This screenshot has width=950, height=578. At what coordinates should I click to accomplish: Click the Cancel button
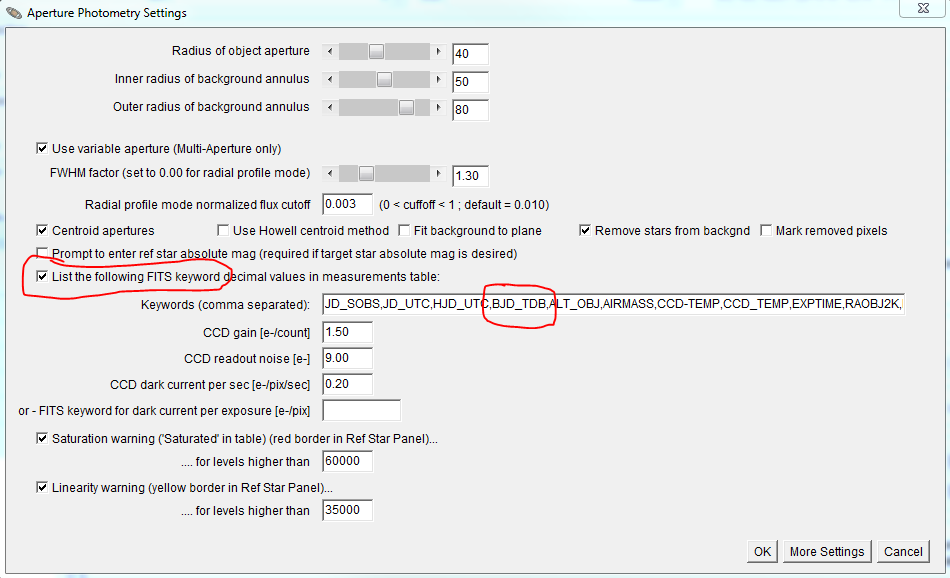pos(902,551)
